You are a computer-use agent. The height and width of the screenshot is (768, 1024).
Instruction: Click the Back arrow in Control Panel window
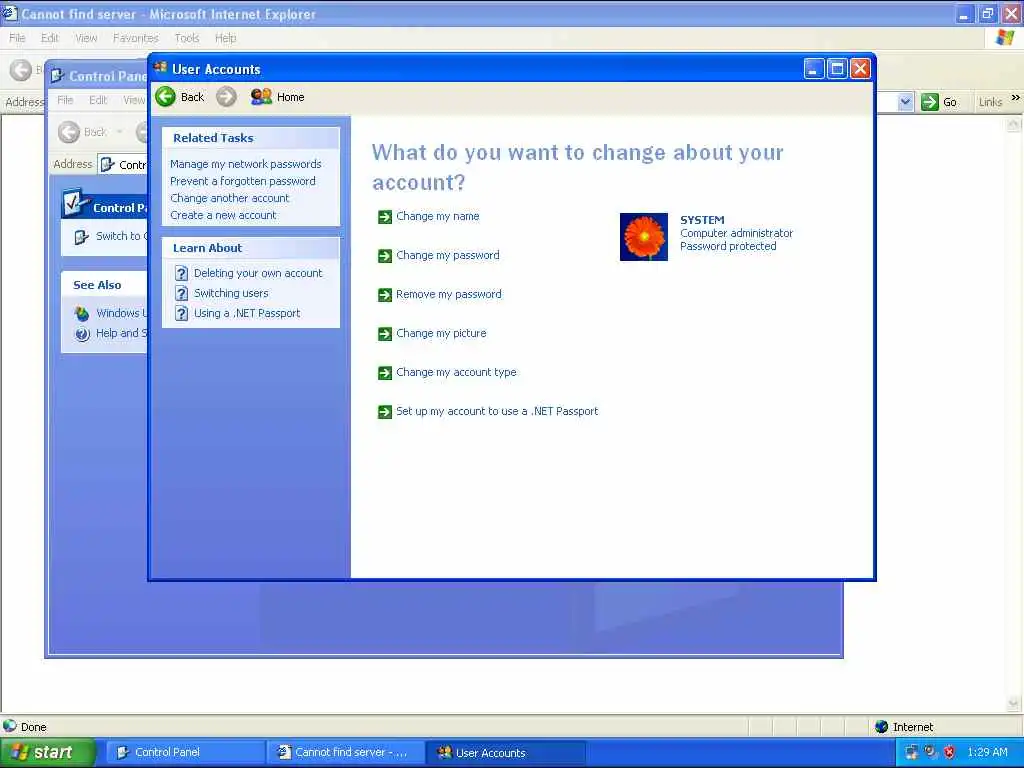click(69, 132)
